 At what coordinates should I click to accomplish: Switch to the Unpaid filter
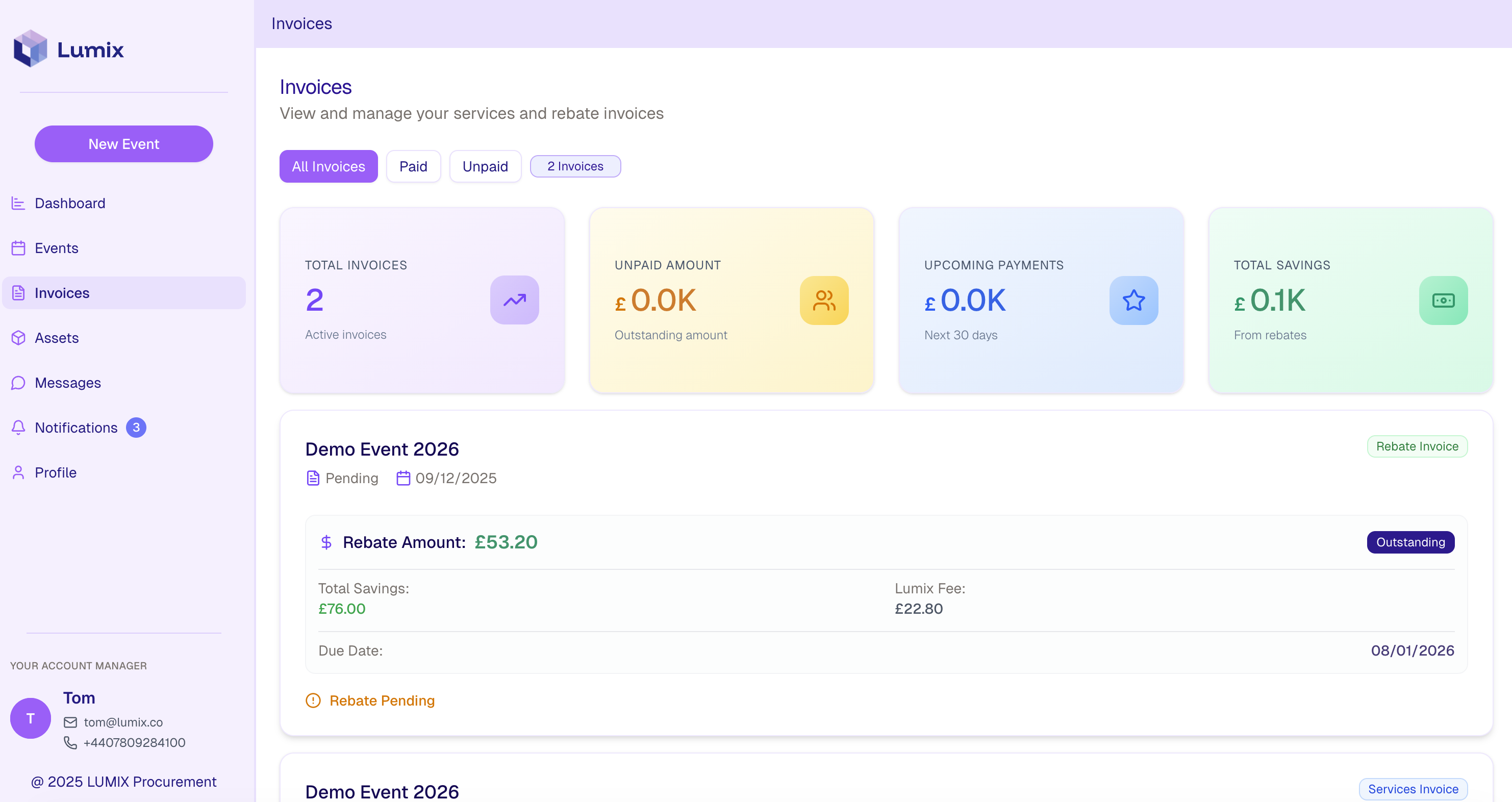pos(485,166)
